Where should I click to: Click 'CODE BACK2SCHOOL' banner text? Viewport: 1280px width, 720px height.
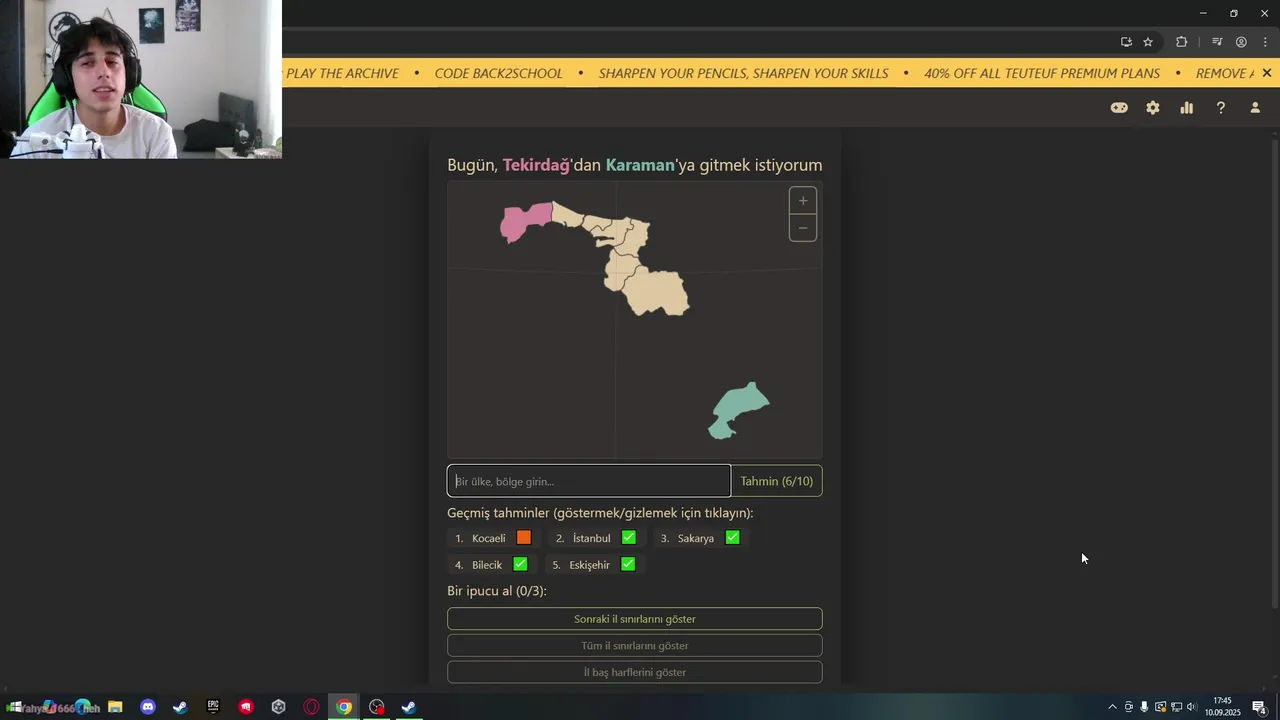pos(499,73)
